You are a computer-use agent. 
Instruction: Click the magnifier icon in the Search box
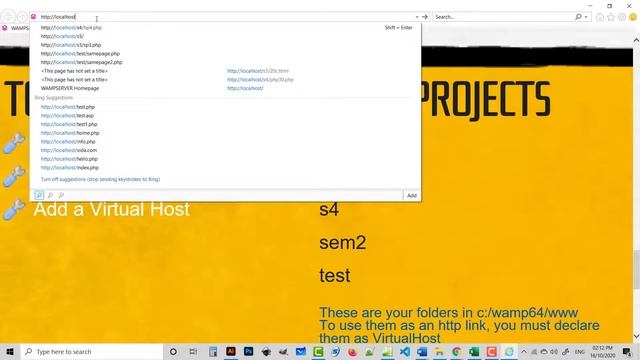[x=578, y=17]
